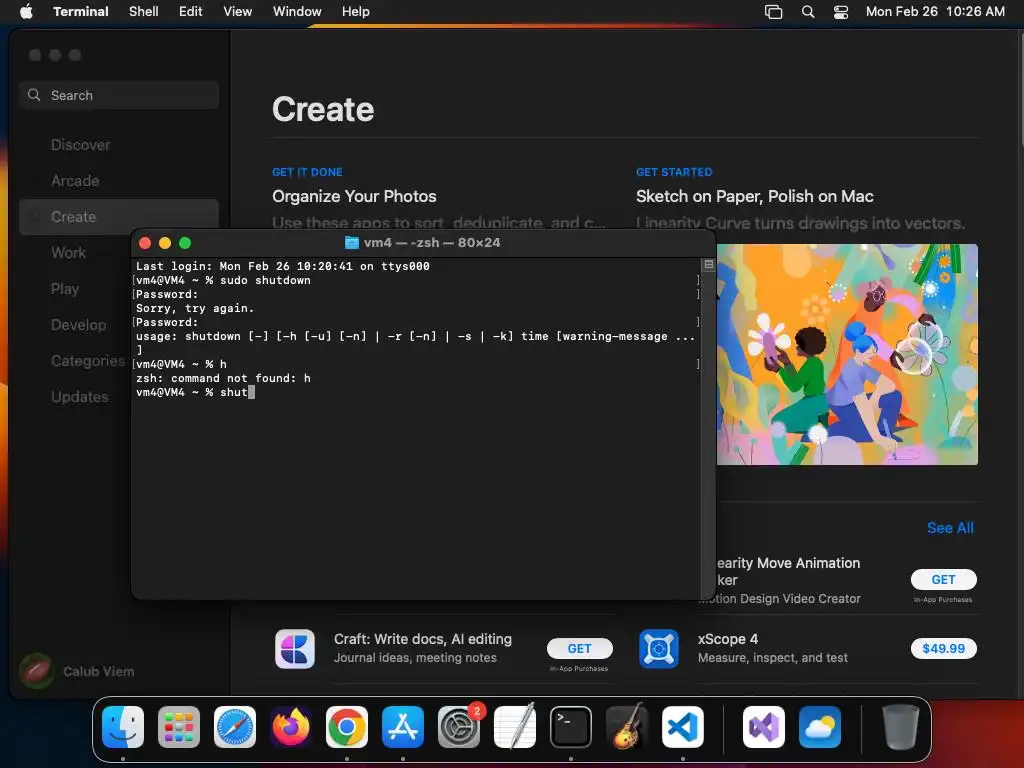Launch GarageBand from the Dock
1024x768 pixels.
tap(627, 727)
